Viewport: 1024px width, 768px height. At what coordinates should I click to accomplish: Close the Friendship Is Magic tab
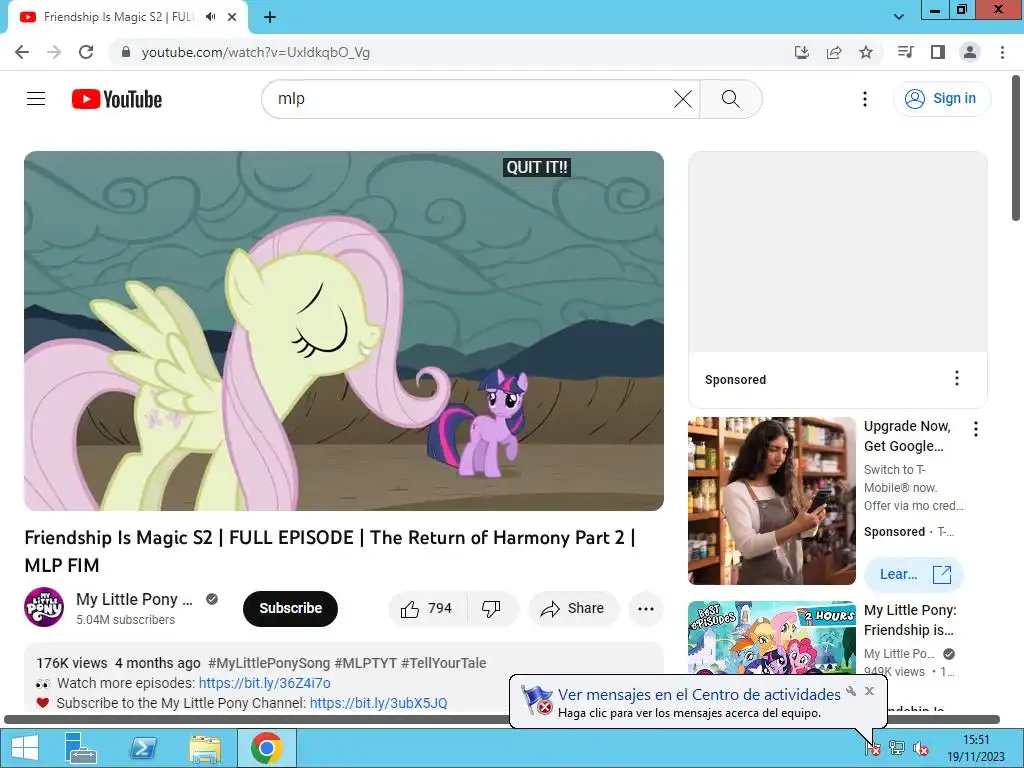coord(232,17)
